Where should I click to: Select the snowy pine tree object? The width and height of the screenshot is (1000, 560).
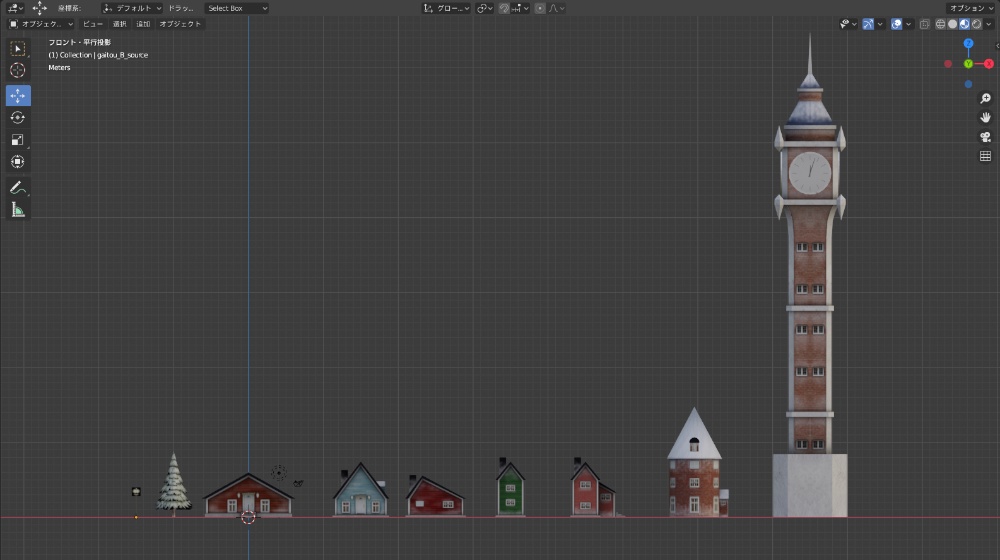[173, 485]
